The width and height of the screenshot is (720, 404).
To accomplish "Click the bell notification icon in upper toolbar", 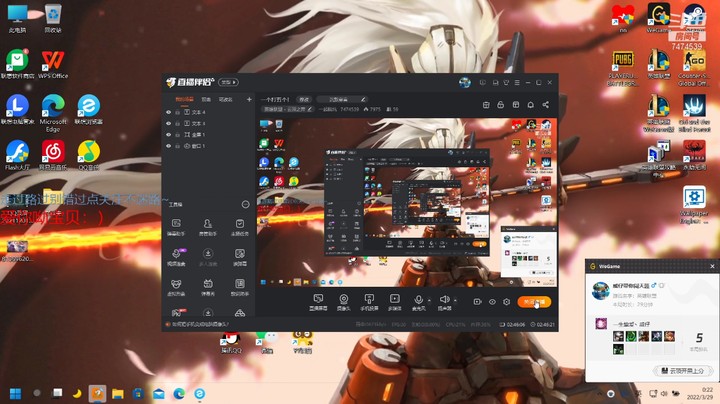I will [x=530, y=105].
